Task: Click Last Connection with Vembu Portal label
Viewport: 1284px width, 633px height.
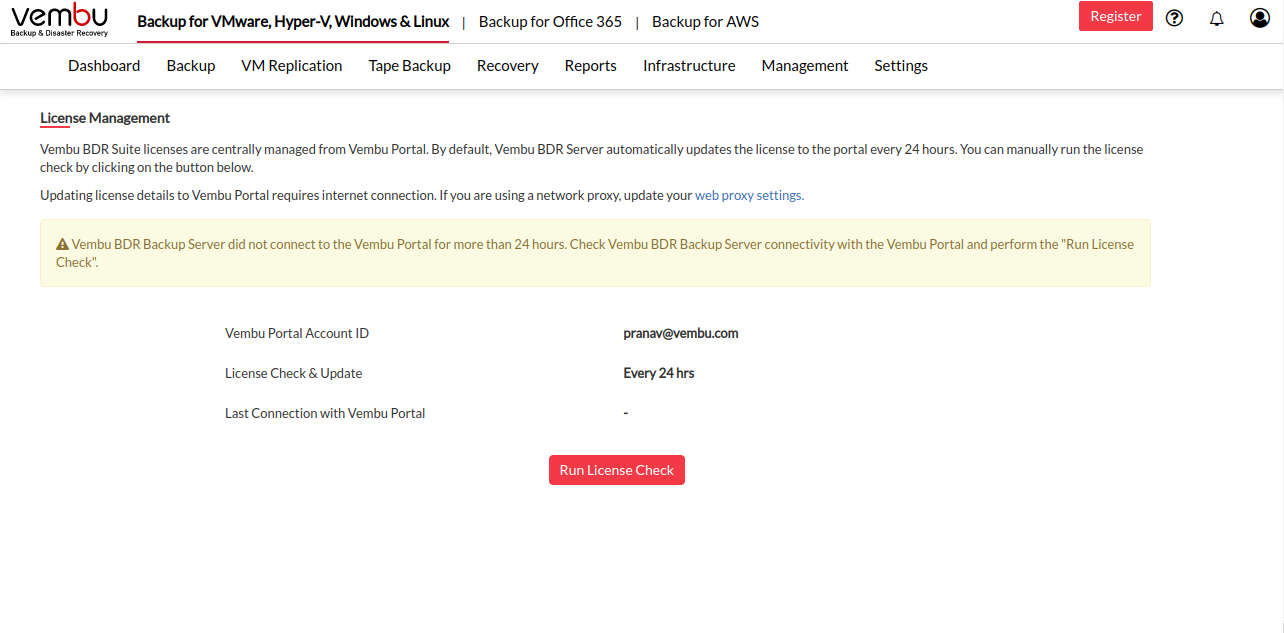Action: click(325, 413)
